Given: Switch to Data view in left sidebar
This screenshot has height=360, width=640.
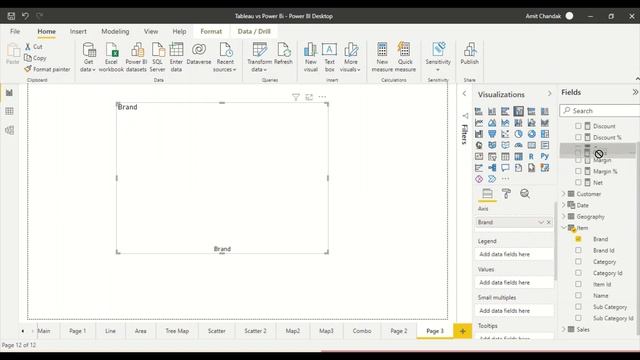Looking at the screenshot, I should pos(9,111).
